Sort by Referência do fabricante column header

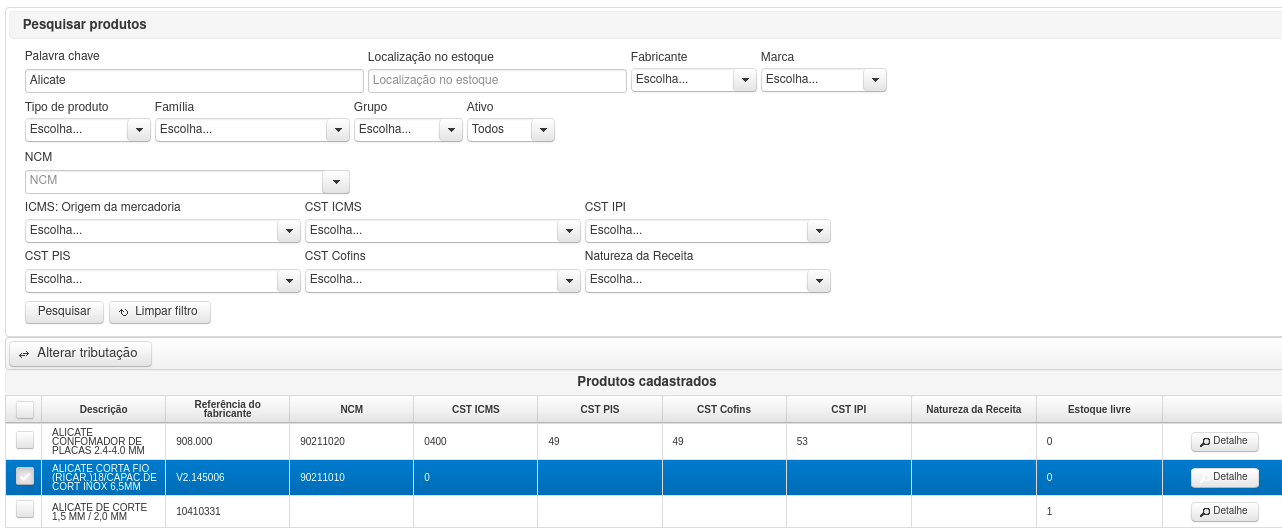point(228,409)
